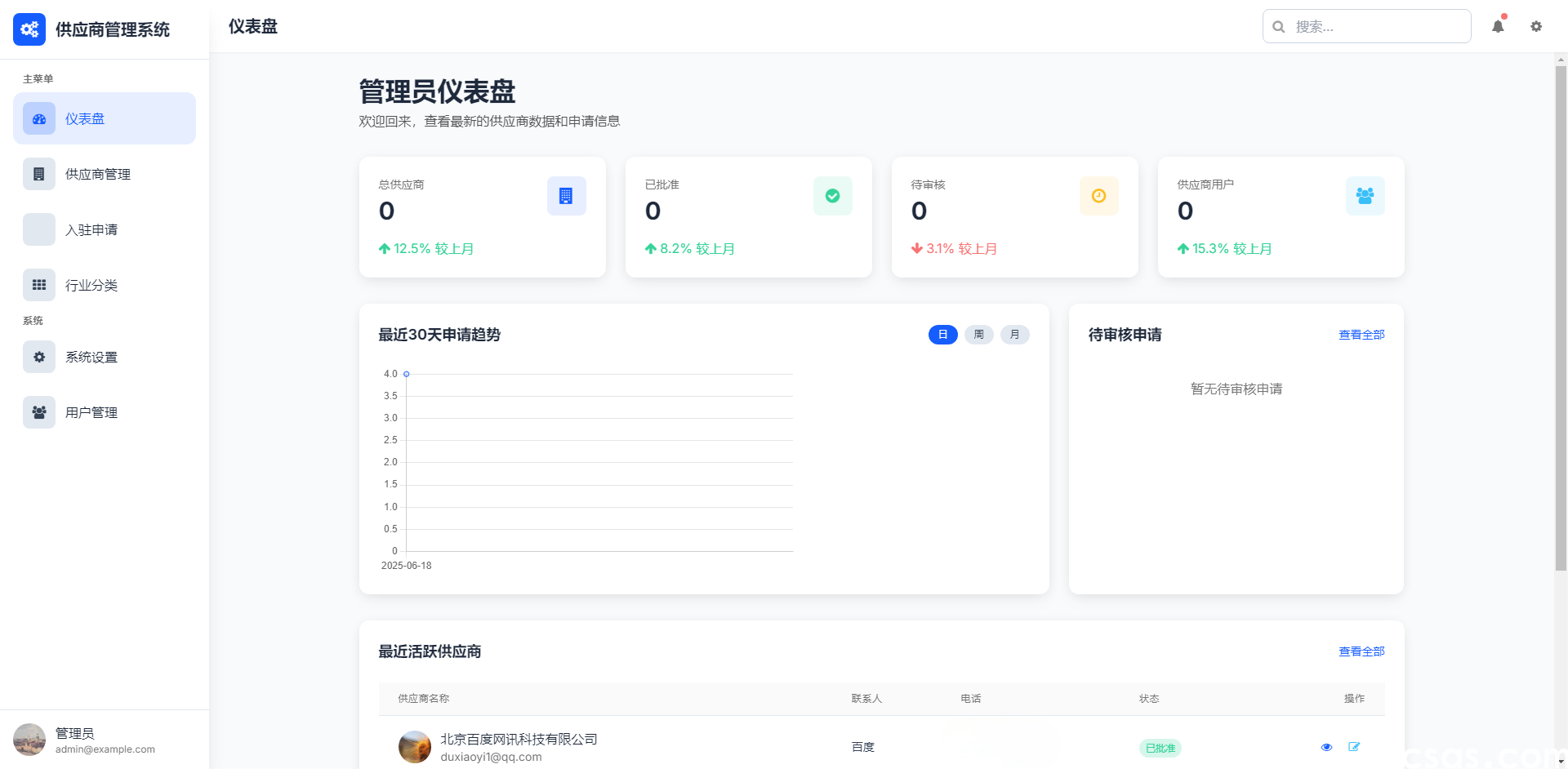View 北京百度网讯科技有限公司 via eye icon
The width and height of the screenshot is (1568, 769).
point(1326,747)
